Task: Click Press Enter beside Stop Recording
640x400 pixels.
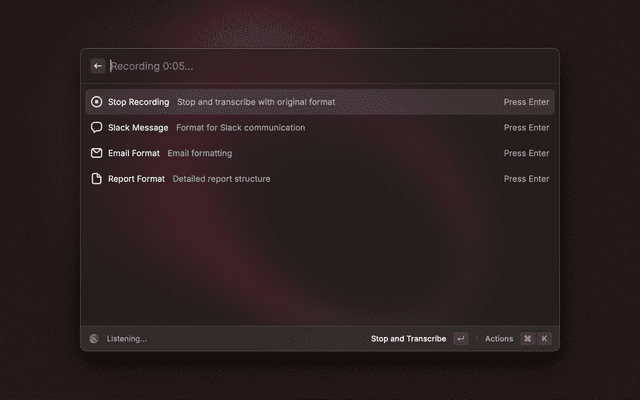Action: tap(526, 102)
